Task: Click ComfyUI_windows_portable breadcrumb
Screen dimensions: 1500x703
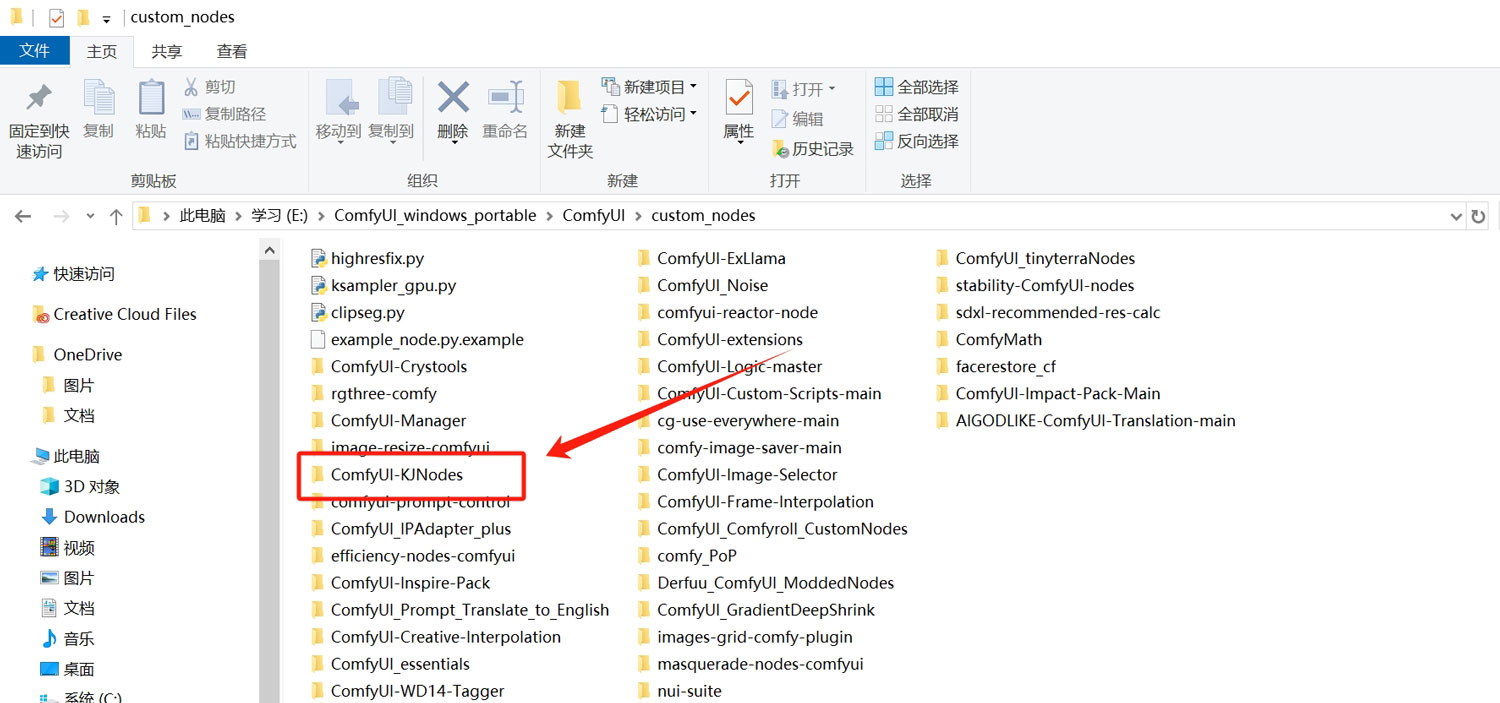Action: point(435,215)
